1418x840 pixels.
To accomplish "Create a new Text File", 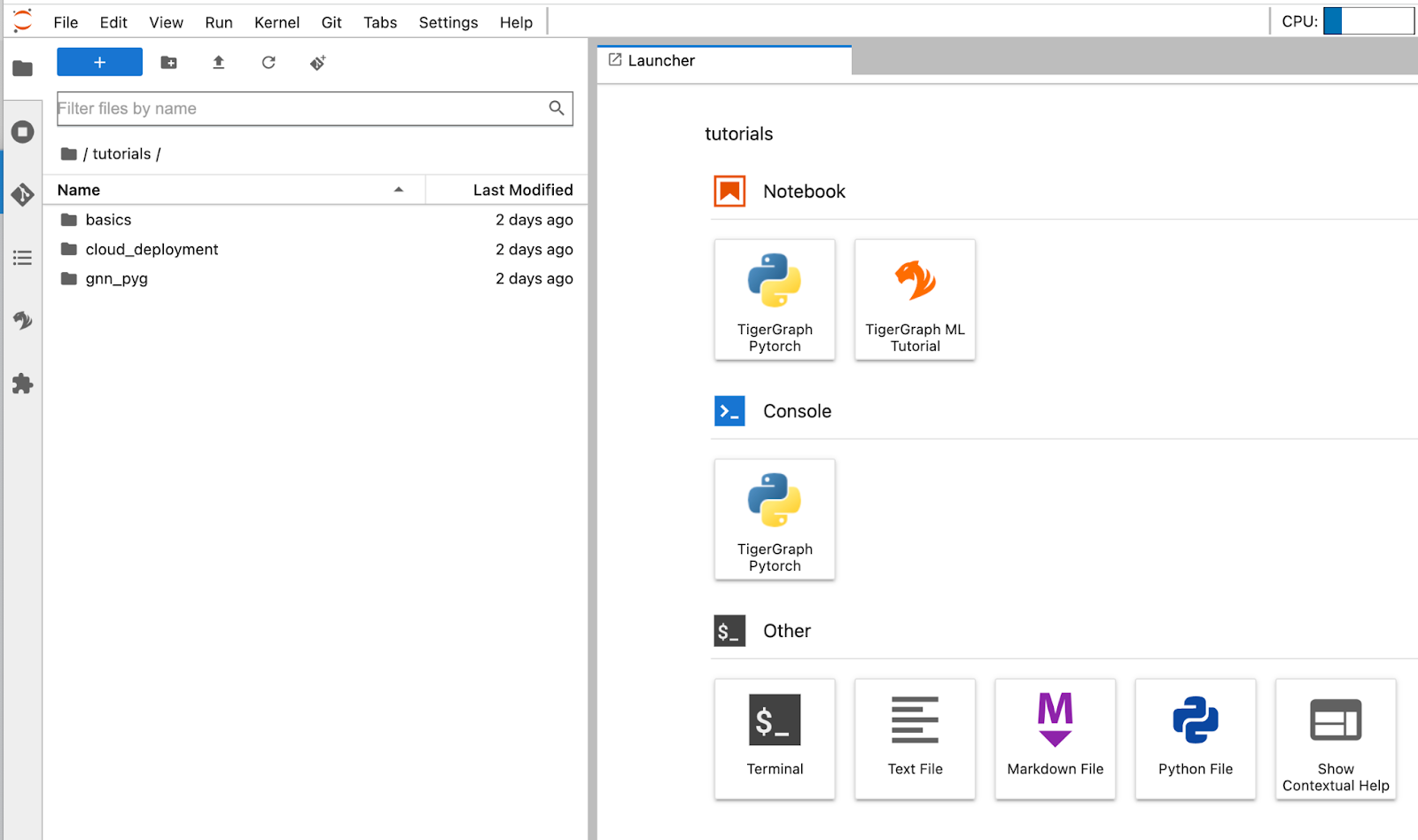I will (915, 739).
